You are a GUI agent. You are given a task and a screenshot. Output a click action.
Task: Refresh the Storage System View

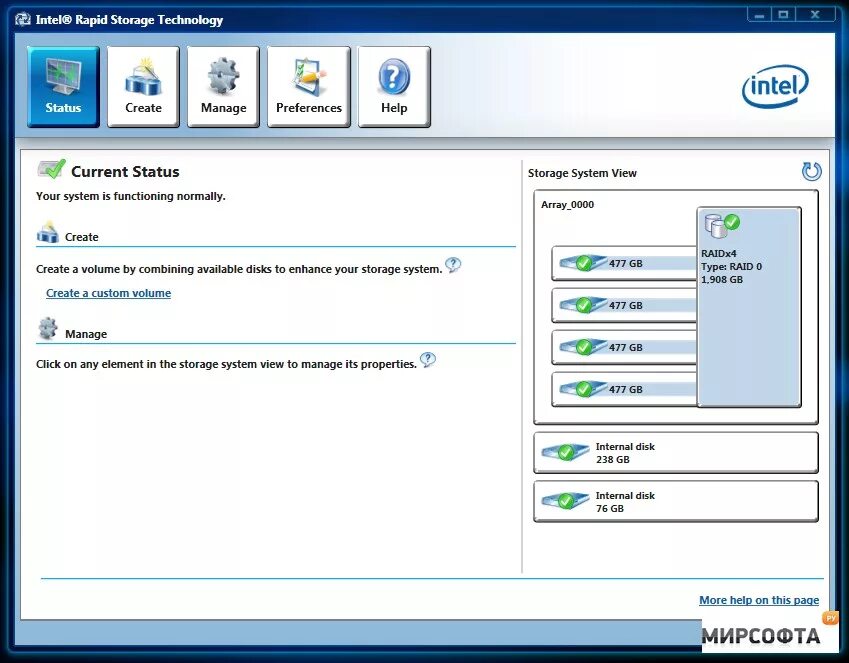[x=811, y=172]
